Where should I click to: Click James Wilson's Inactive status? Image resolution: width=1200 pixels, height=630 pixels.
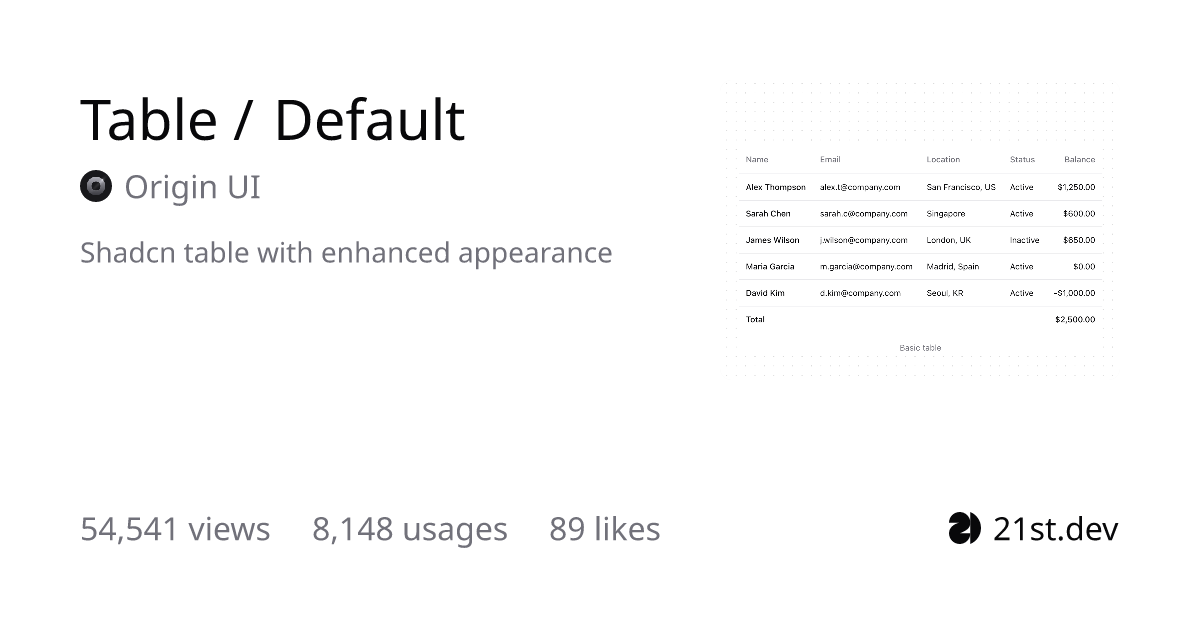1025,240
